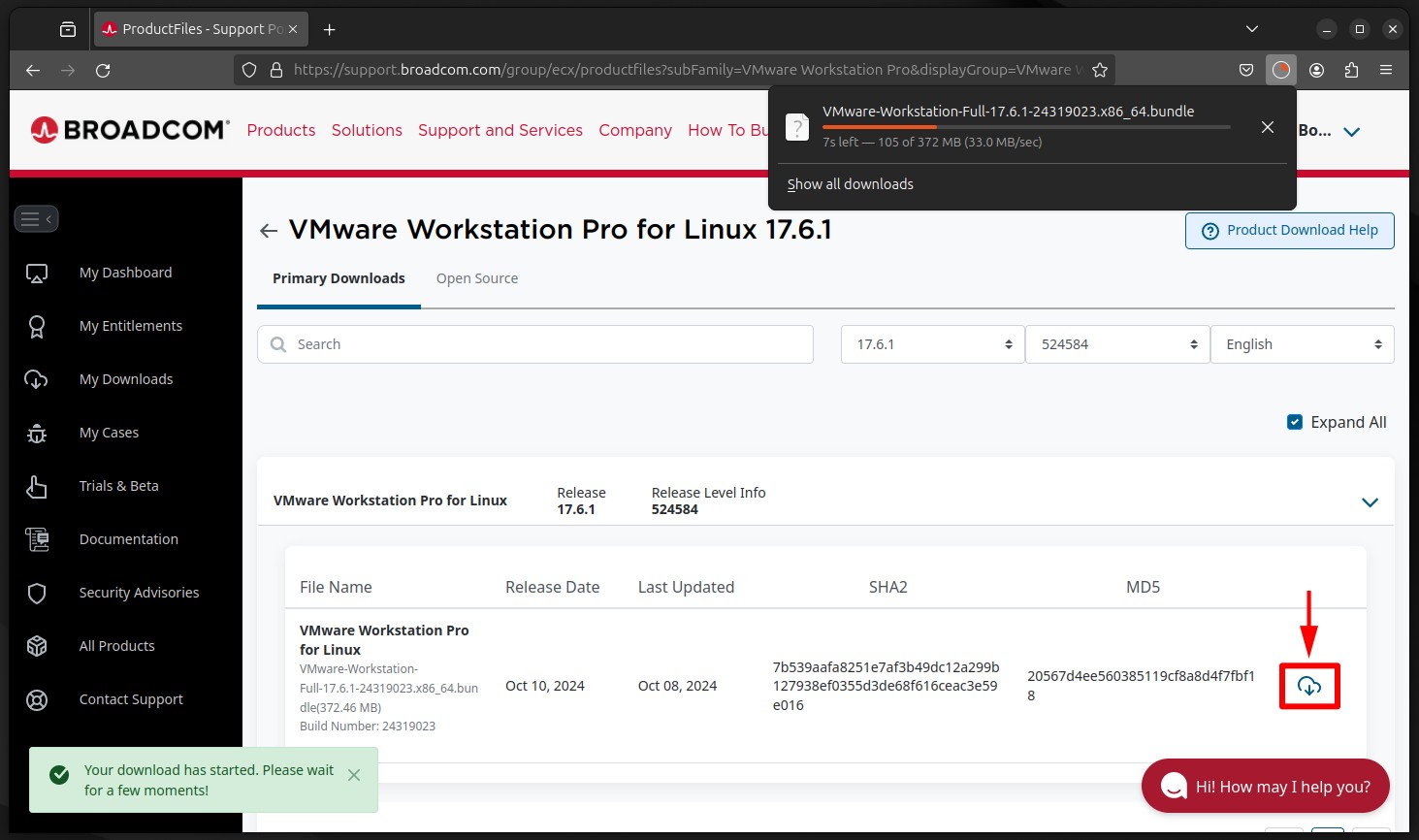Open the English language dropdown
The image size is (1419, 840).
pyautogui.click(x=1303, y=344)
